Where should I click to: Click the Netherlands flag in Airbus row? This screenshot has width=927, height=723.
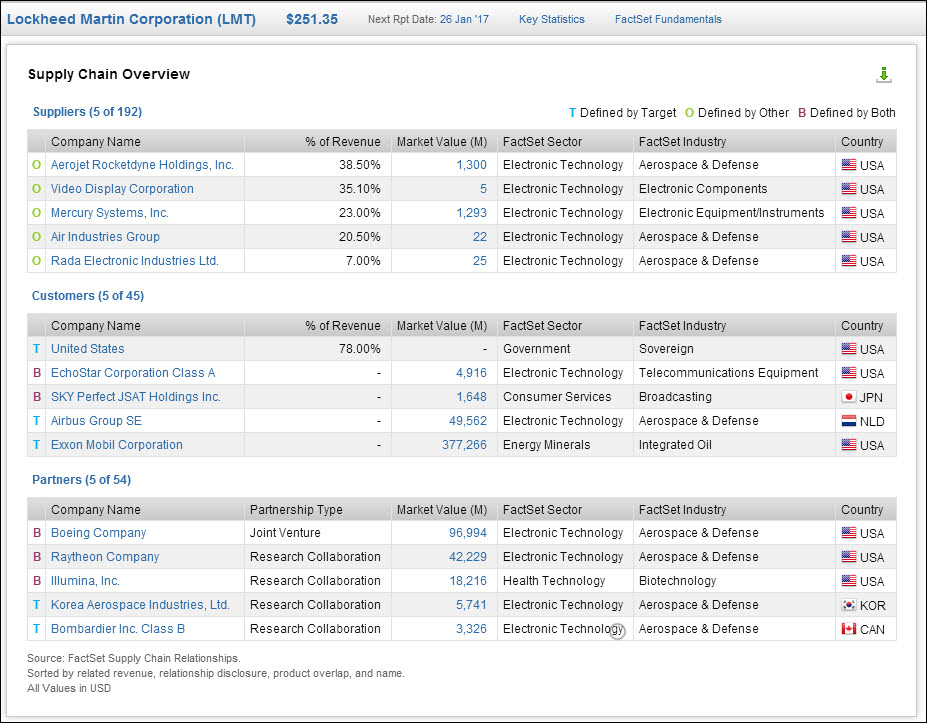click(x=848, y=421)
